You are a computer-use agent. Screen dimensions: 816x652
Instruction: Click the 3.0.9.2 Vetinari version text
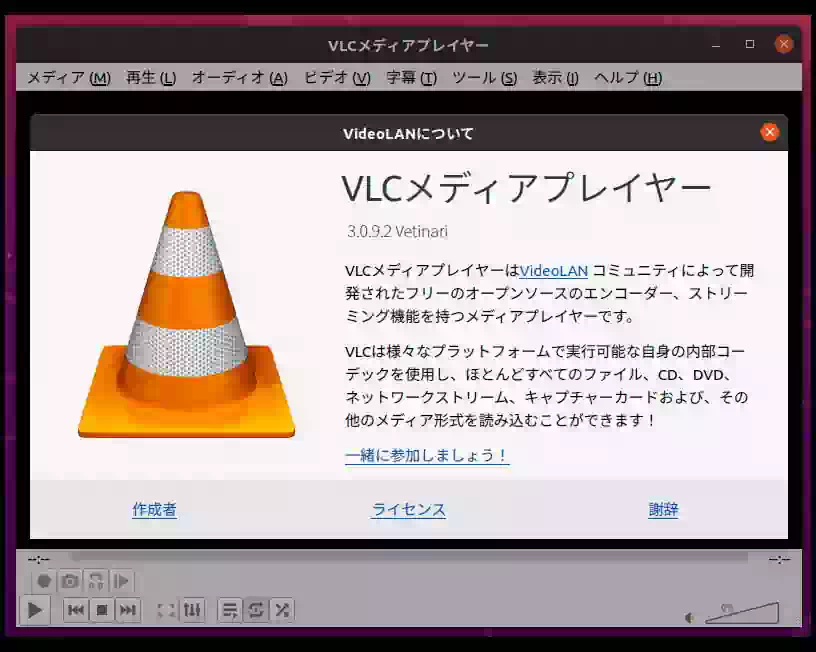pos(398,232)
